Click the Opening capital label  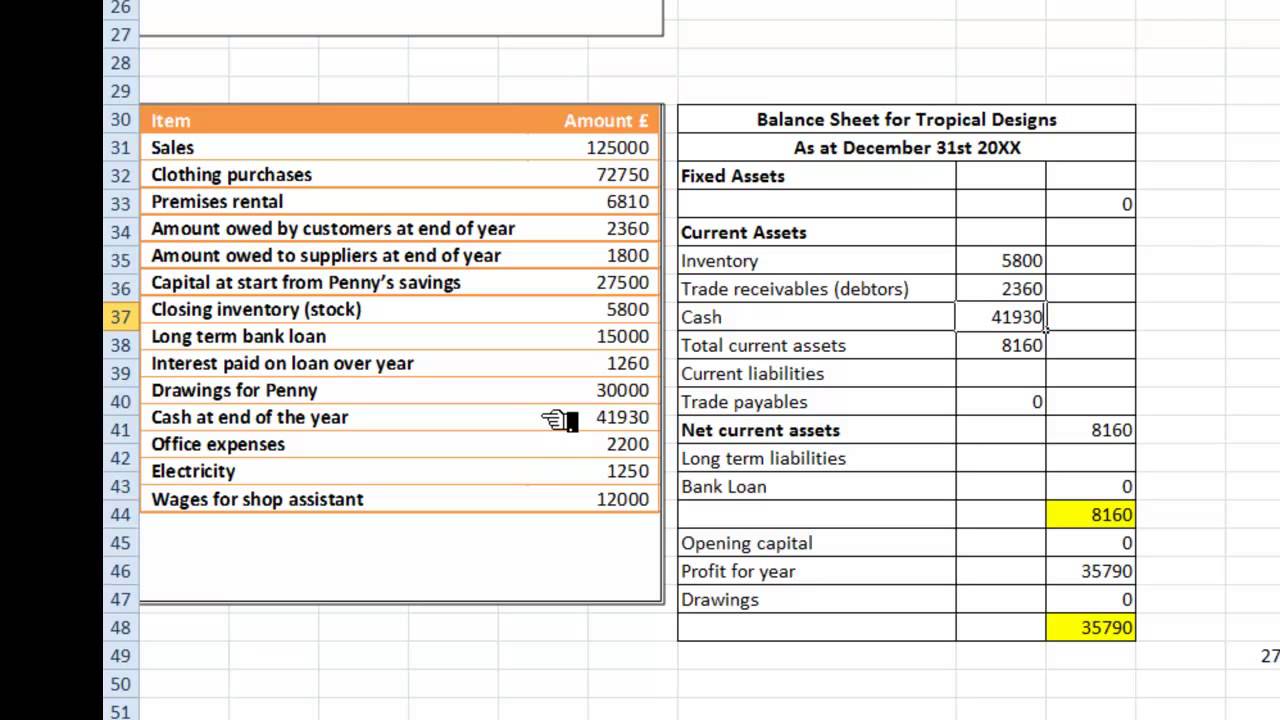[747, 543]
